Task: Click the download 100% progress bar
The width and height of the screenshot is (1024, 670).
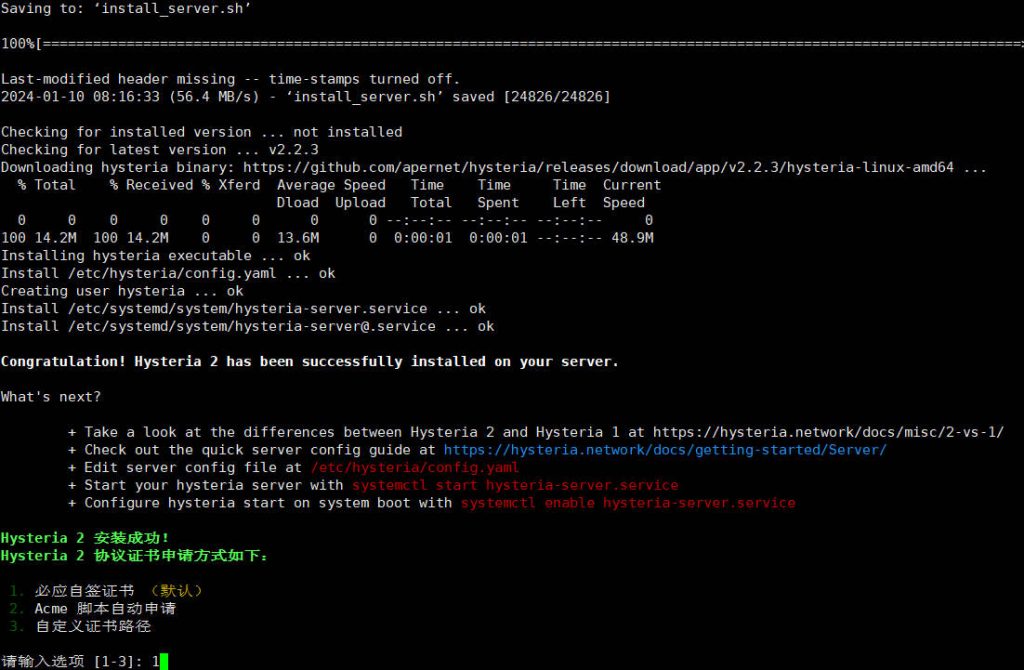Action: 512,44
